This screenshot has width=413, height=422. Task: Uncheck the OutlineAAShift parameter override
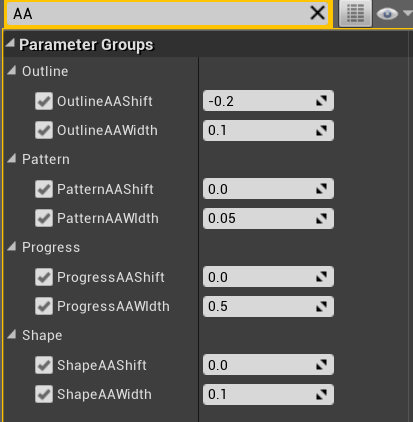(44, 101)
